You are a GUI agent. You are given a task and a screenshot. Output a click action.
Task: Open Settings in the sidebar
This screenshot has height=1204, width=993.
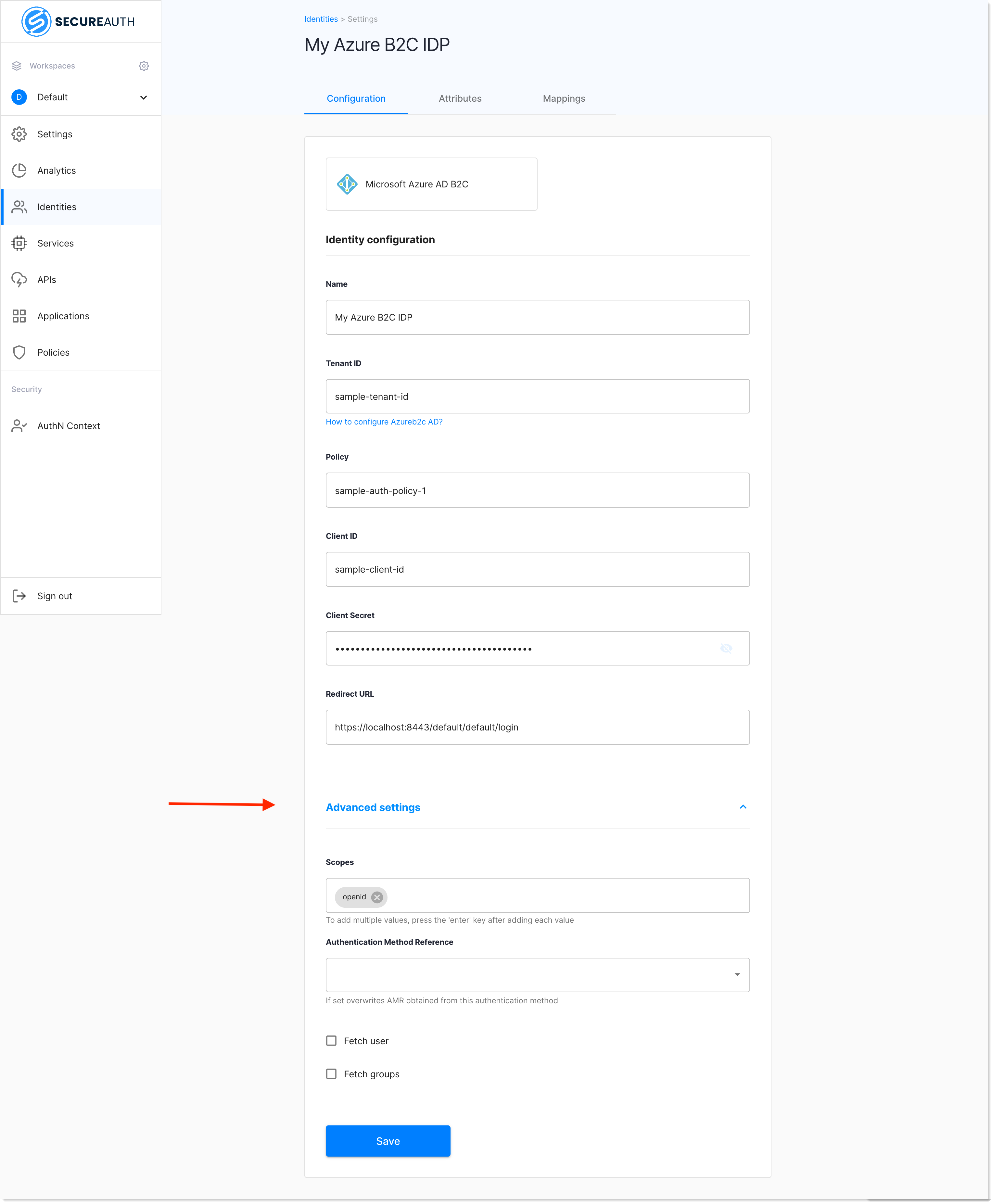coord(81,134)
